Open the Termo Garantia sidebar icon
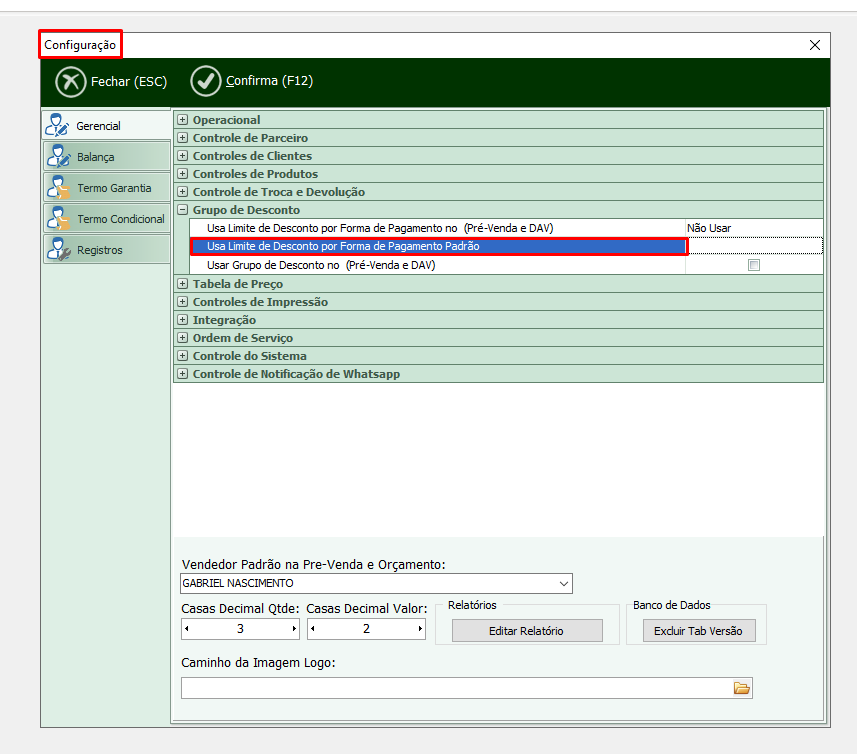857x754 pixels. 59,188
